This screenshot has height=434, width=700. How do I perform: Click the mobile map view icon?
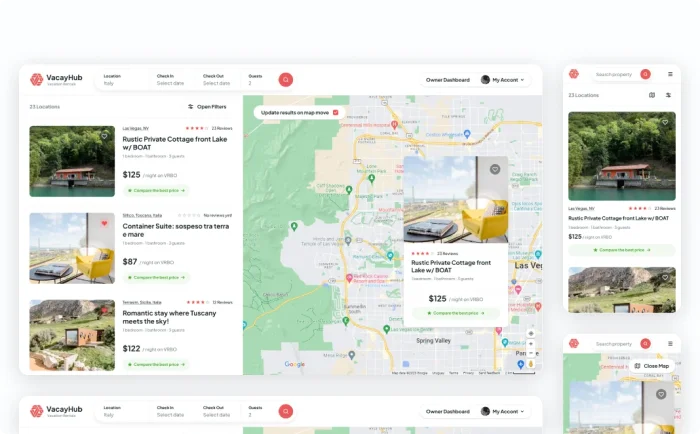click(x=652, y=95)
